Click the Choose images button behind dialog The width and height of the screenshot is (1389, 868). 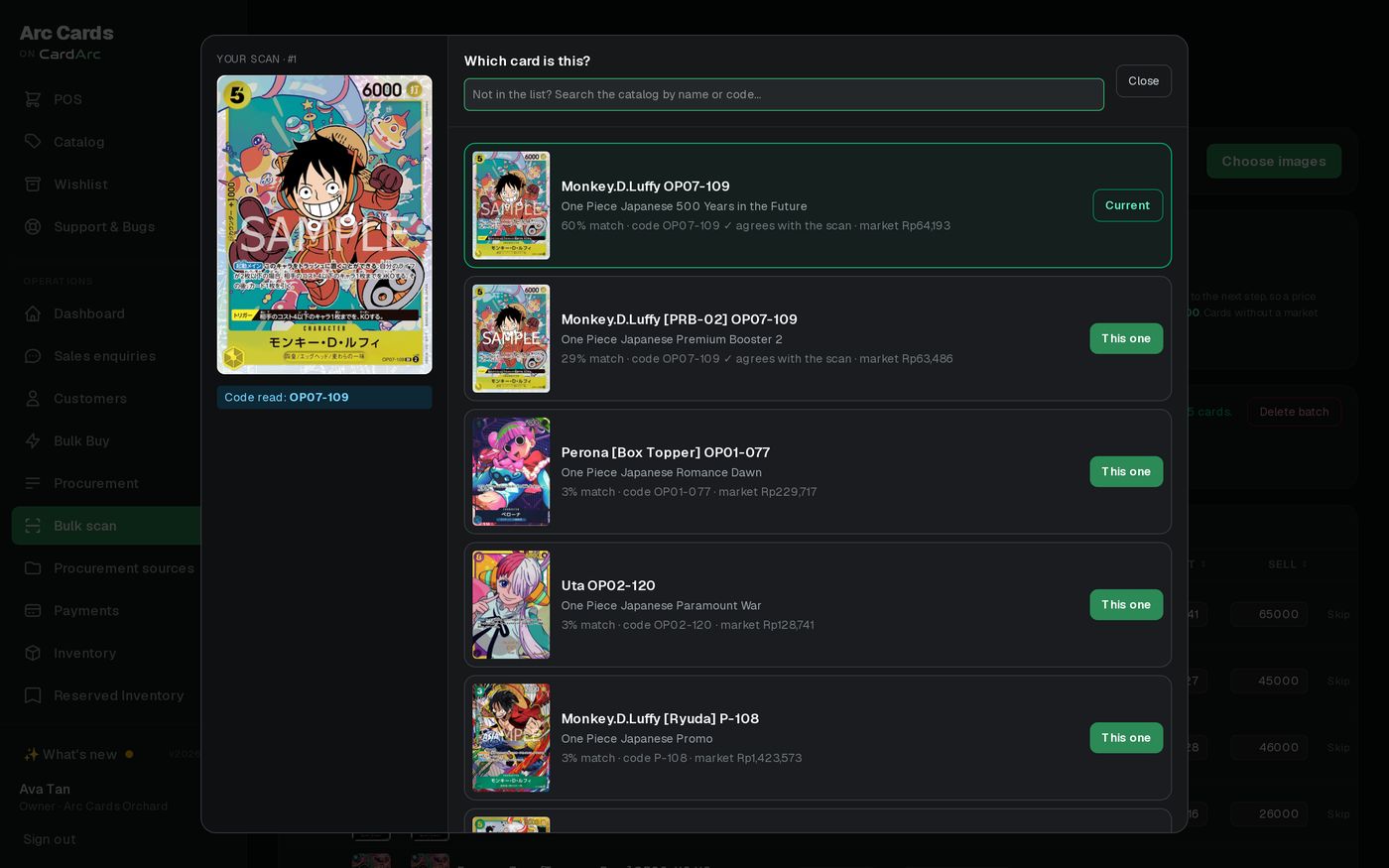point(1274,161)
